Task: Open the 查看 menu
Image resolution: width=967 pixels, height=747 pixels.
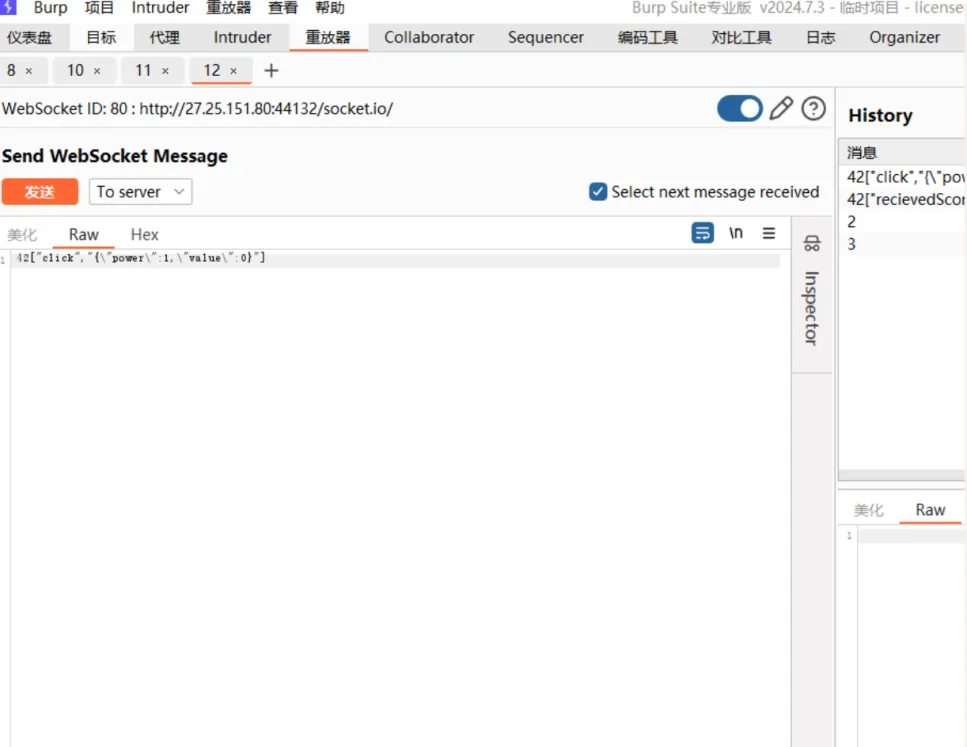Action: click(283, 7)
